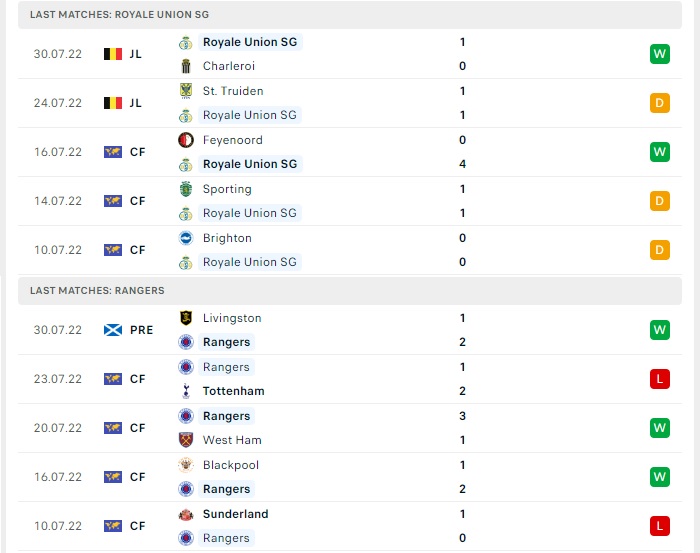This screenshot has height=553, width=700.
Task: Select the Last Matches: Rangers header
Action: [350, 291]
